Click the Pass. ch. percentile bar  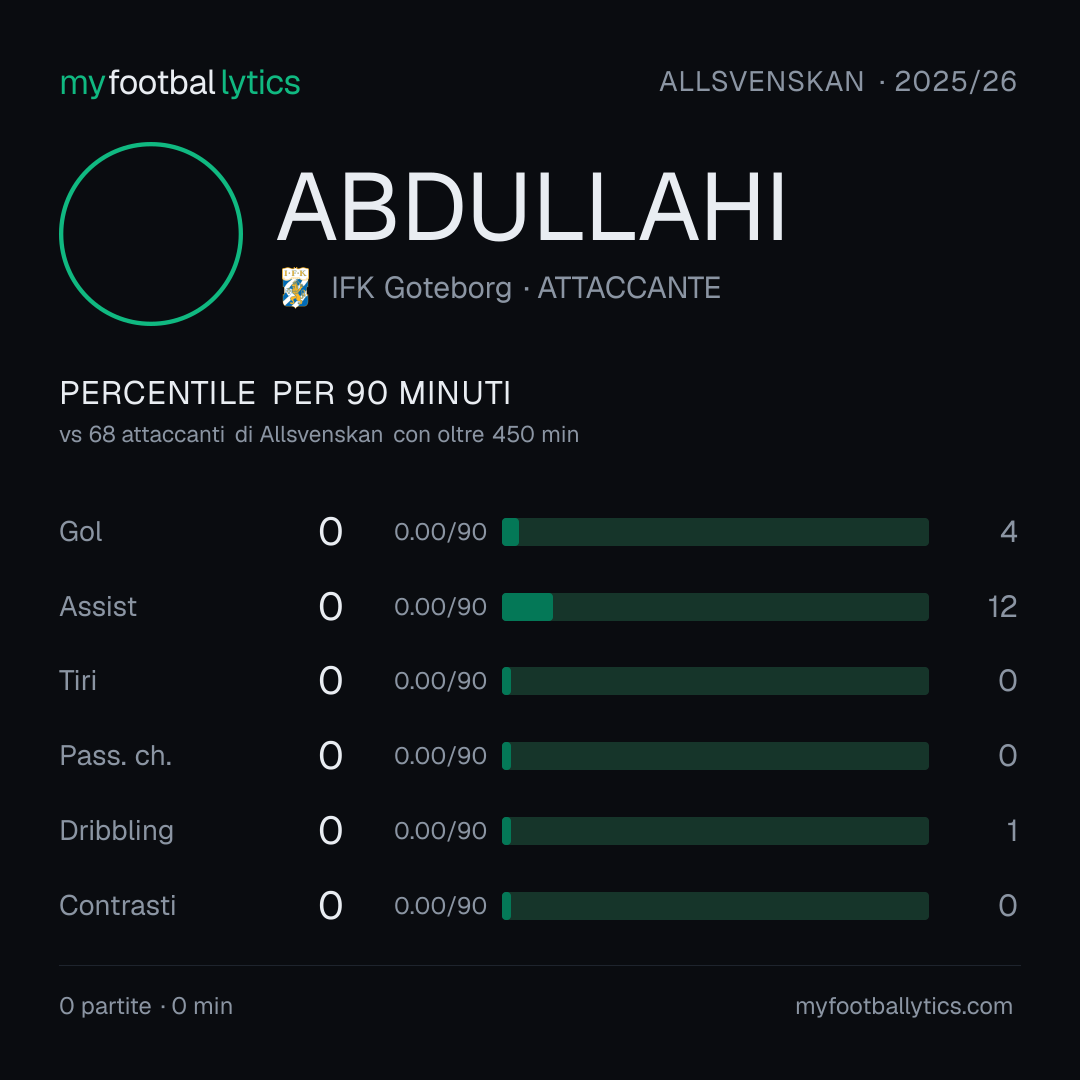pos(715,756)
